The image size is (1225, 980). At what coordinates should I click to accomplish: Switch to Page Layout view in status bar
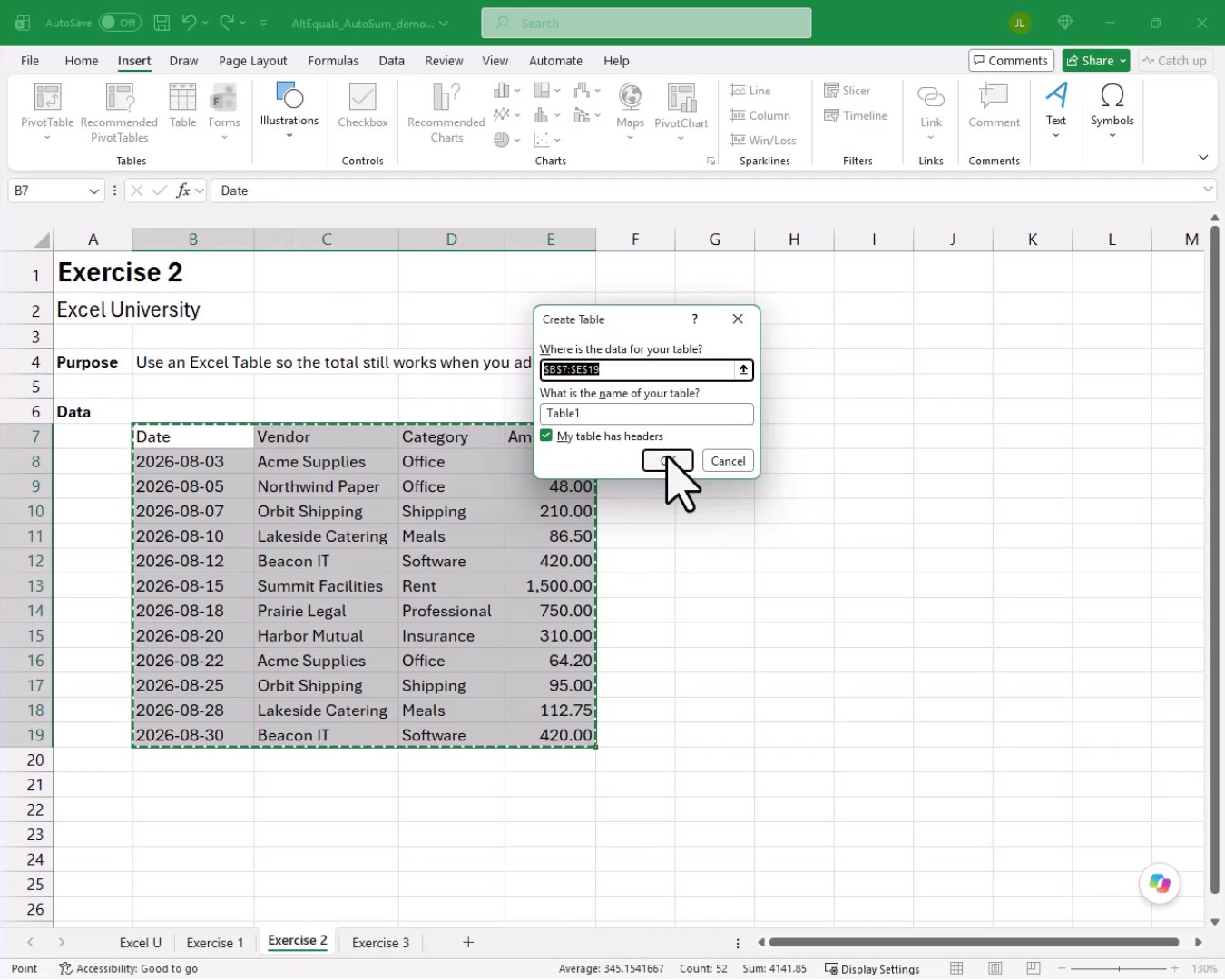tap(995, 968)
